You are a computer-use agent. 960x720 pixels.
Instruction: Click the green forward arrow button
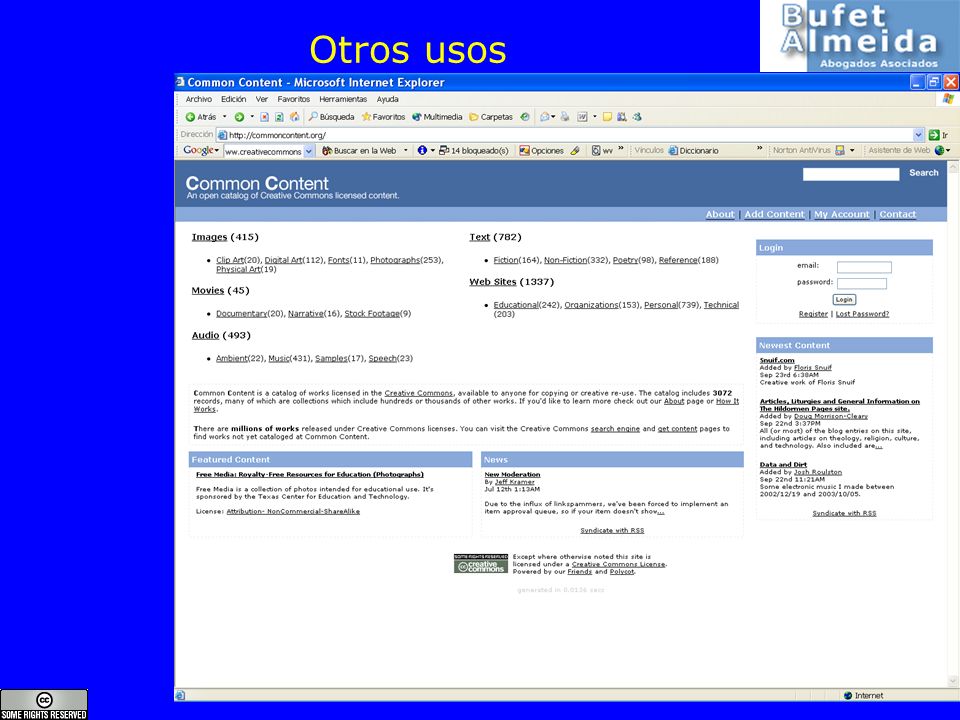click(239, 117)
